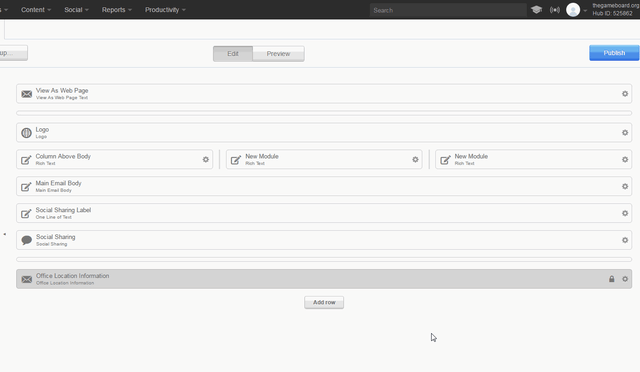Screen dimensions: 640x372
Task: Expand the Content menu
Action: [x=36, y=10]
